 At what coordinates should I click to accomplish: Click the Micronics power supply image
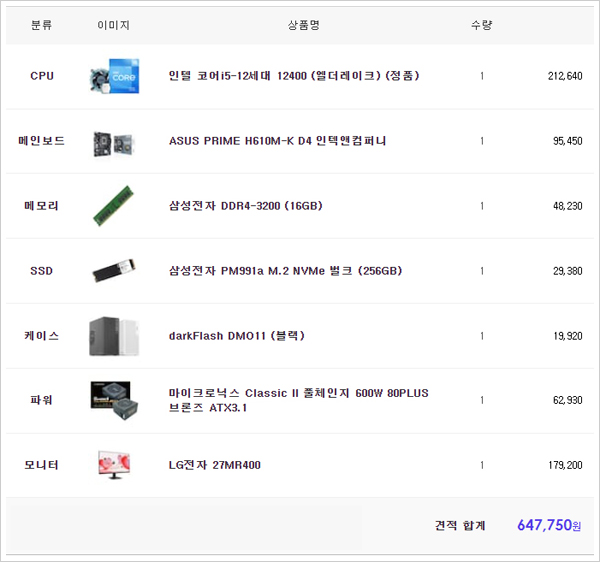pos(114,400)
